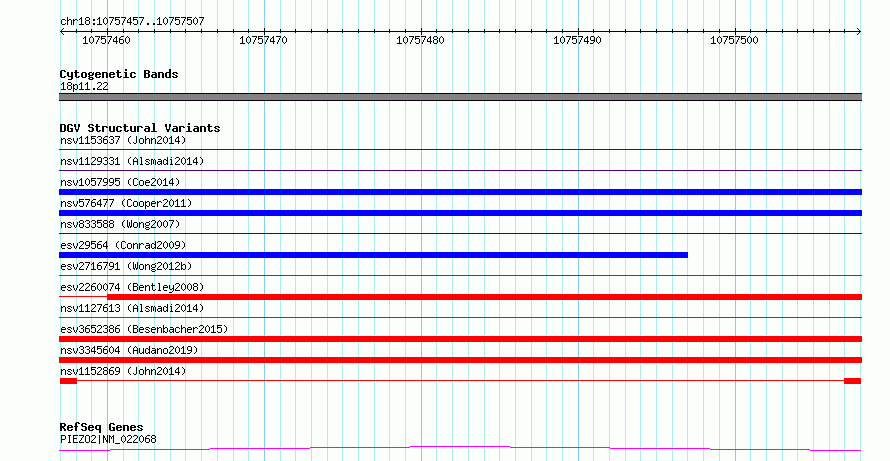The width and height of the screenshot is (890, 461).
Task: Select the PIEZO2|NM_022068 gene label
Action: (x=108, y=439)
